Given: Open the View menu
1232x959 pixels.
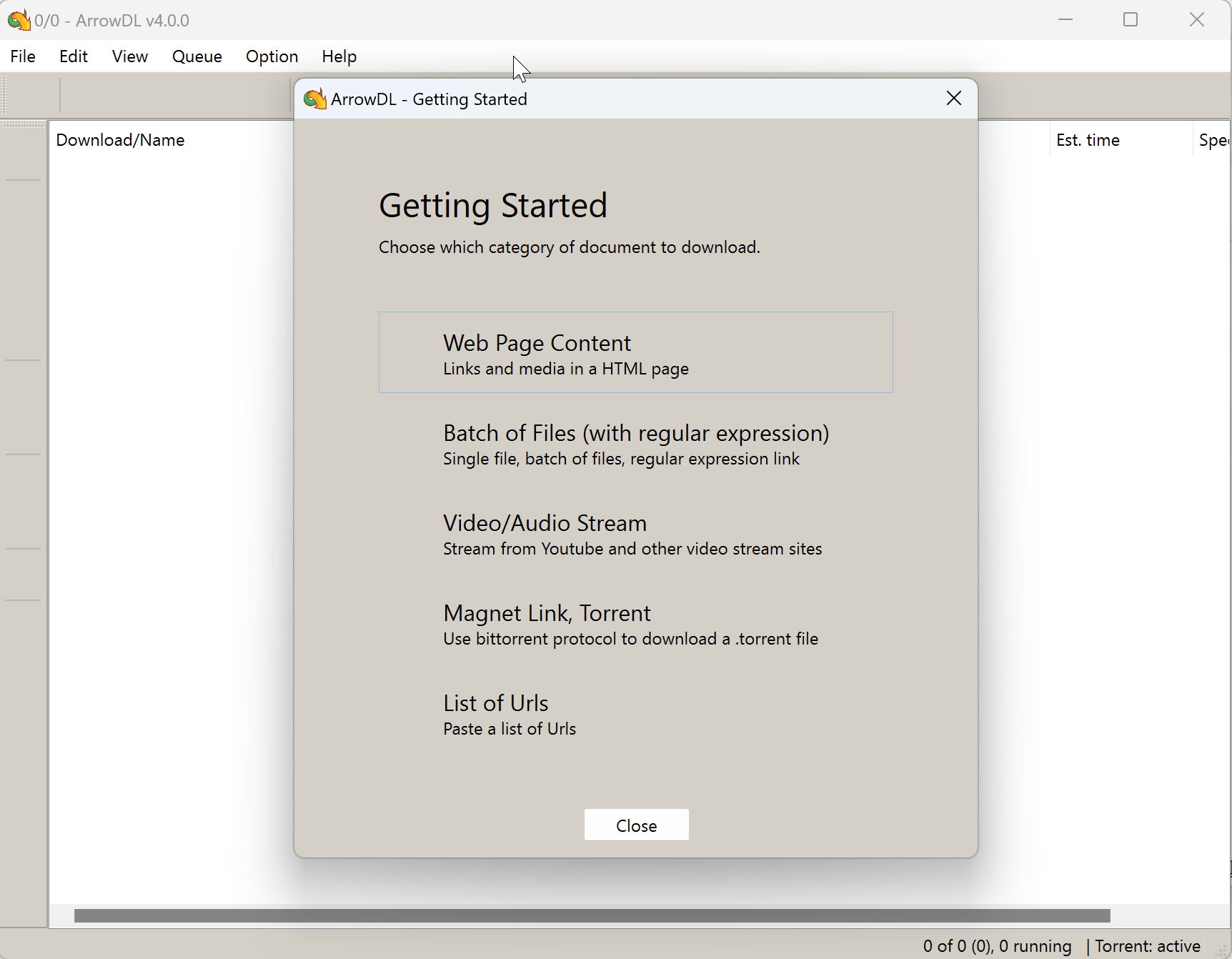Looking at the screenshot, I should [x=130, y=56].
